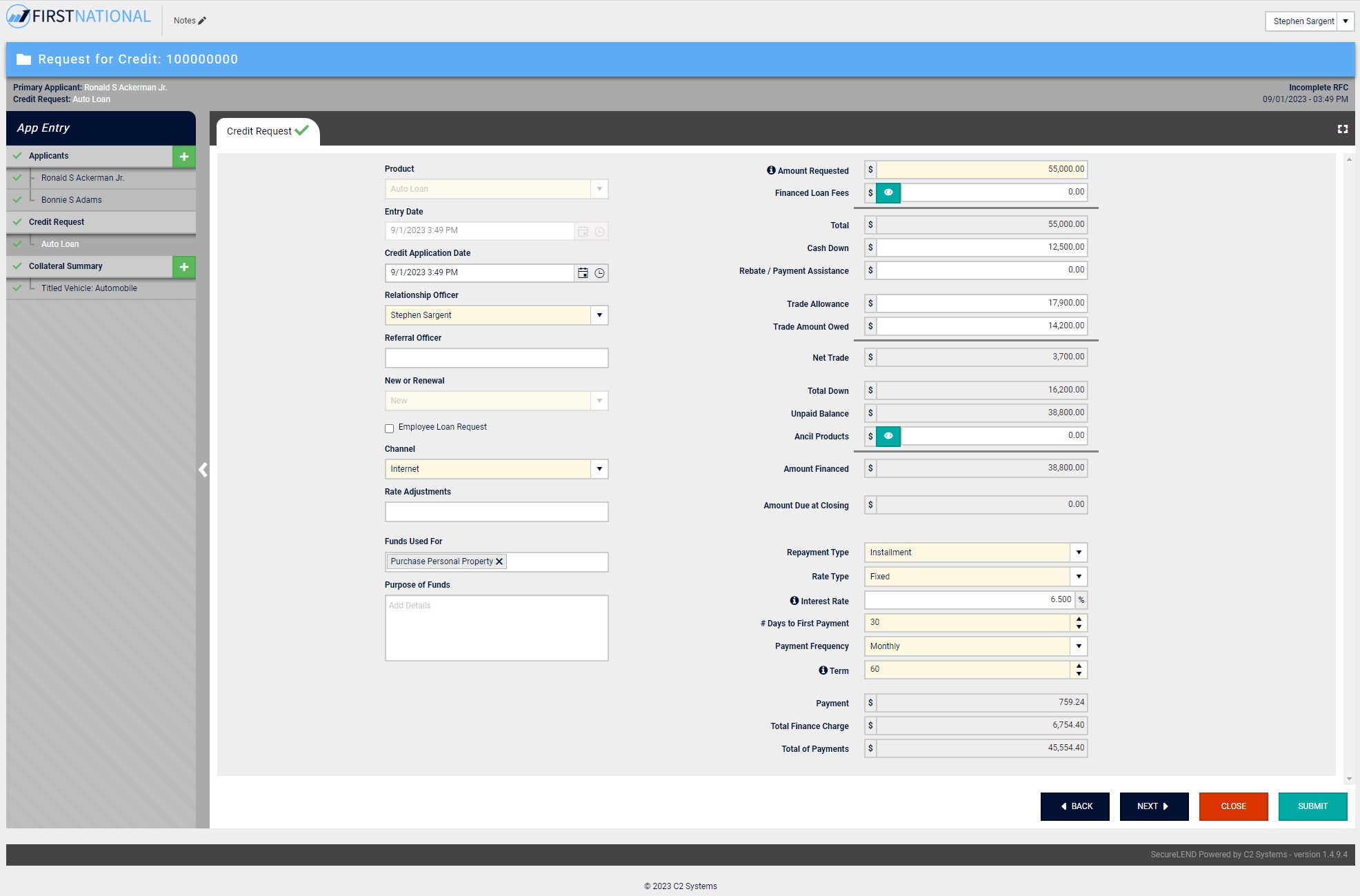Click the First National logo
The height and width of the screenshot is (896, 1360).
79,17
